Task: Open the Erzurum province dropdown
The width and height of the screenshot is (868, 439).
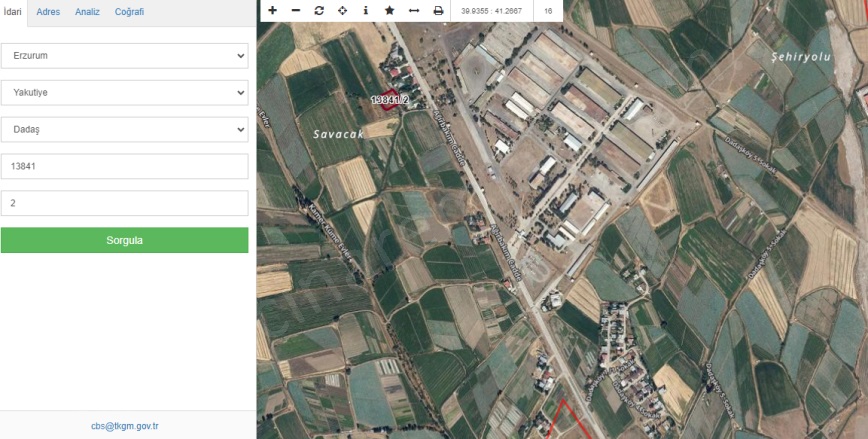Action: [x=124, y=56]
